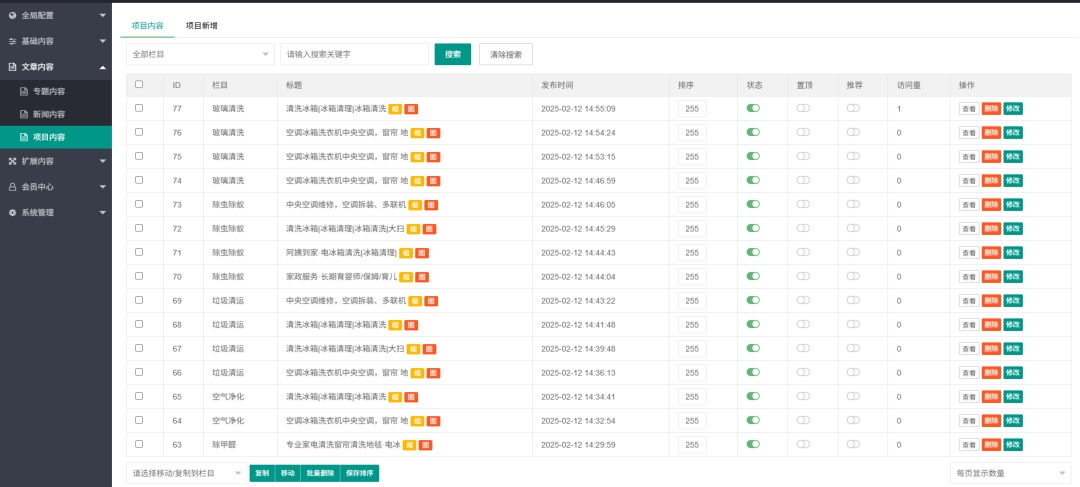Click the 移动 button below table
The height and width of the screenshot is (487, 1080).
click(288, 473)
